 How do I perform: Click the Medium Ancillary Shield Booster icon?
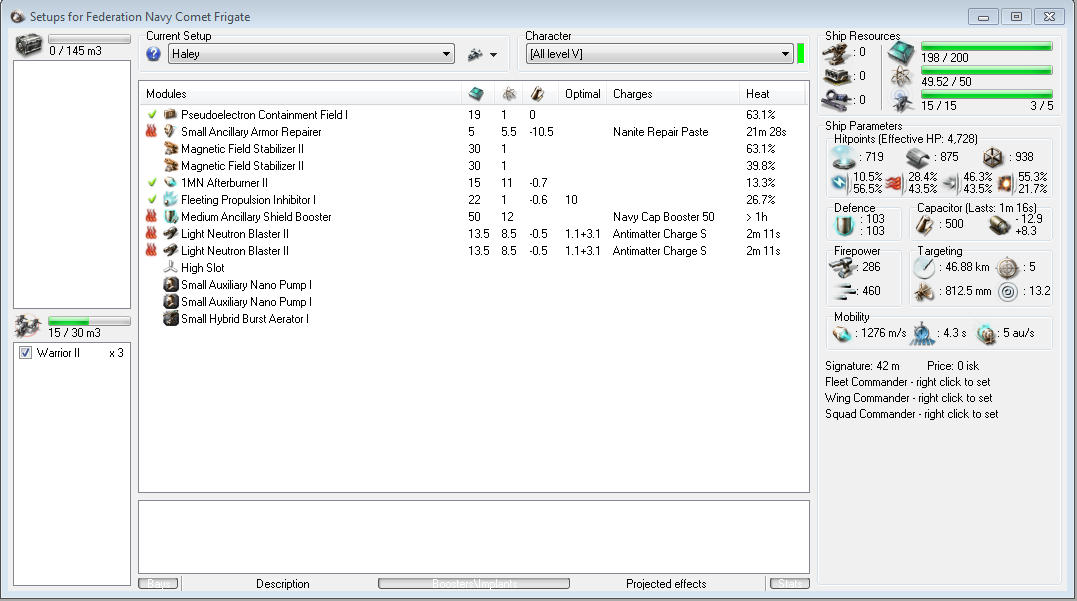[170, 216]
